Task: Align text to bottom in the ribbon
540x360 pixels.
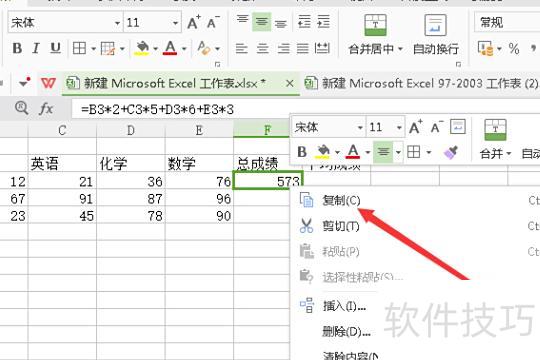Action: coord(281,23)
